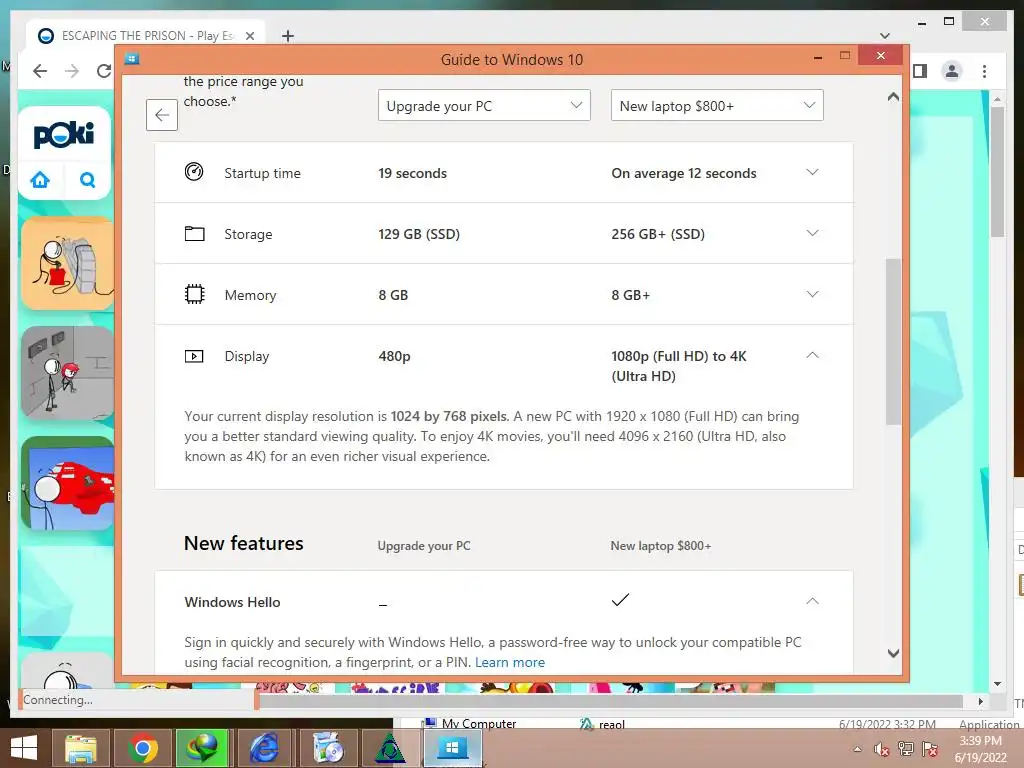Open the triangle recycle taskbar icon
Screen dimensions: 1024x768
click(x=390, y=748)
